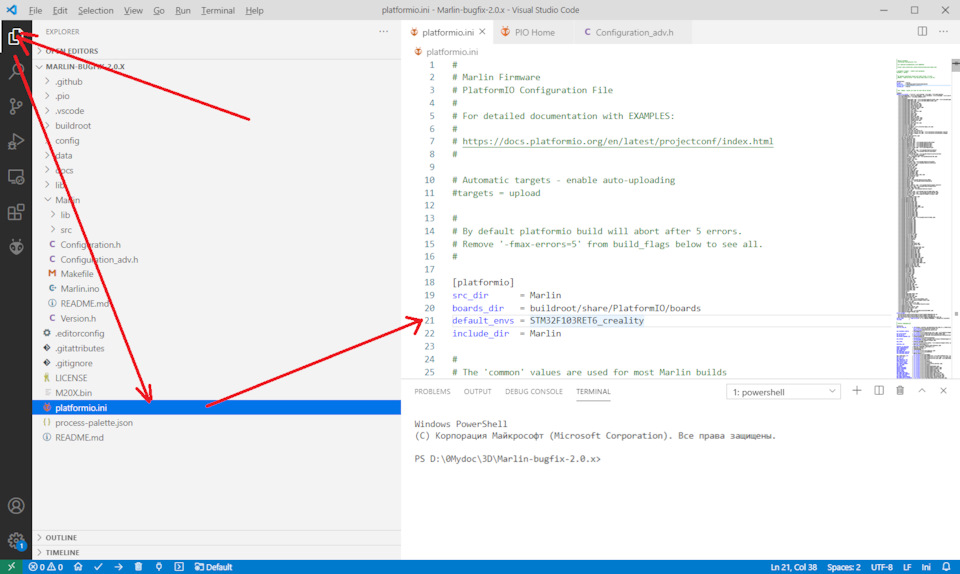This screenshot has width=960, height=574.
Task: Open the Help menu
Action: coord(254,10)
